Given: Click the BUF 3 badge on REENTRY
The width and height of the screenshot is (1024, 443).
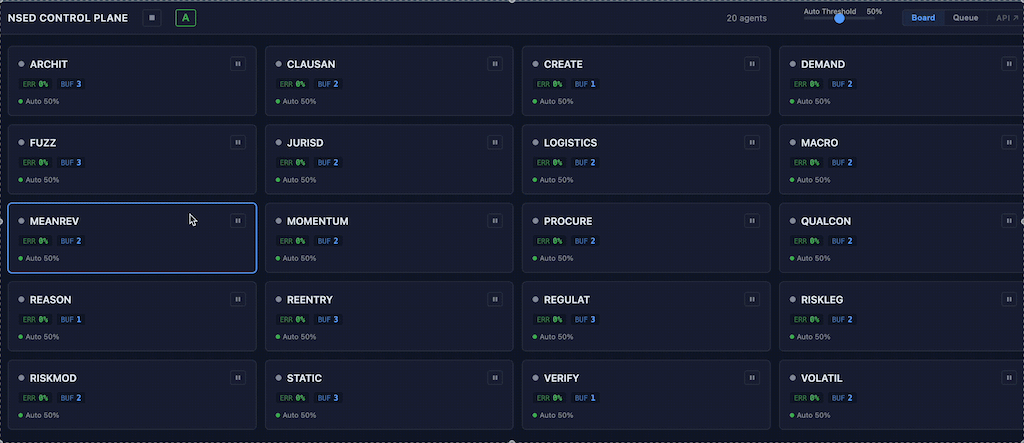Looking at the screenshot, I should (328, 320).
